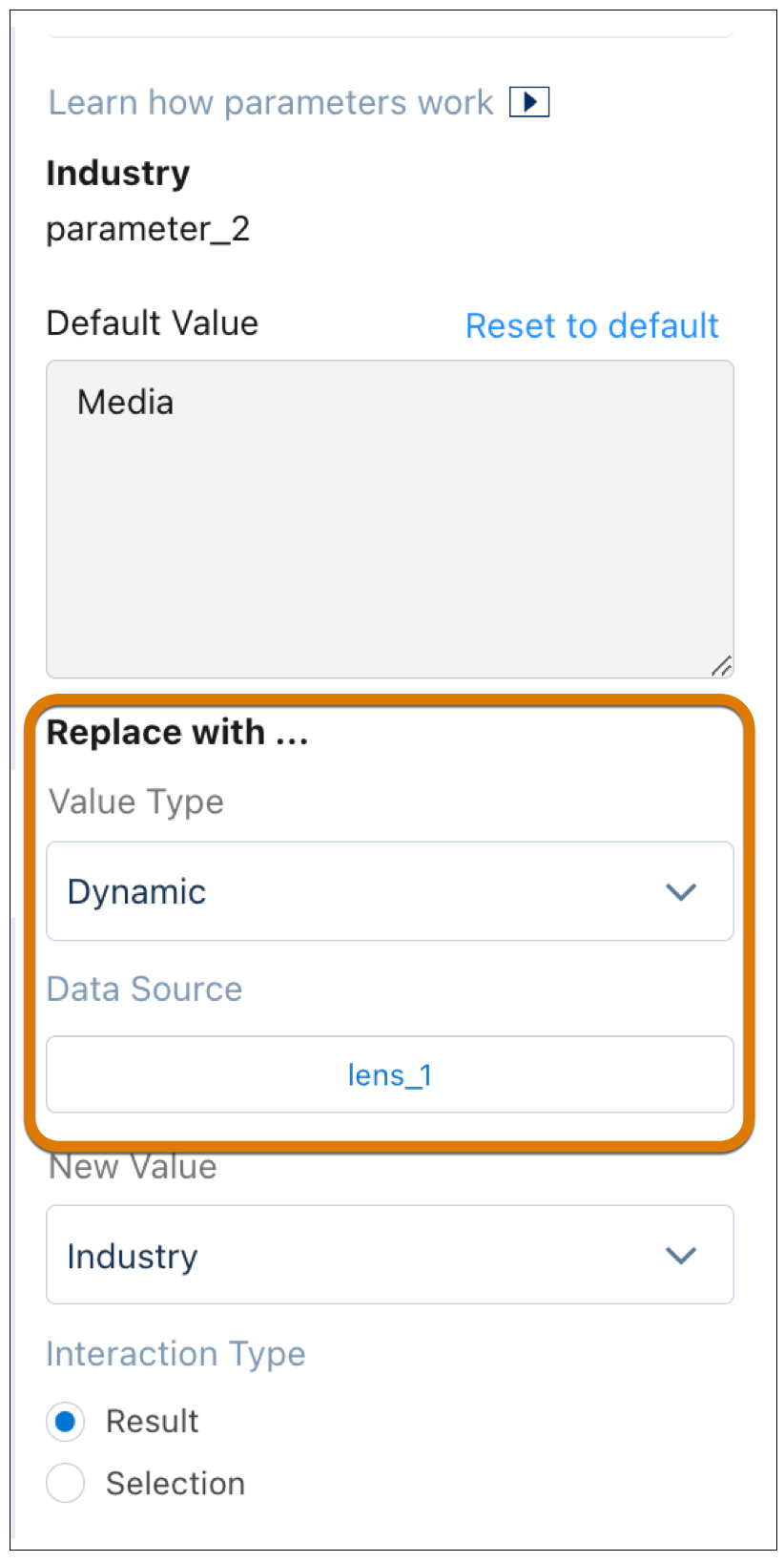Click the Value Type field label
Screen dimensions: 784x1562
tap(136, 802)
